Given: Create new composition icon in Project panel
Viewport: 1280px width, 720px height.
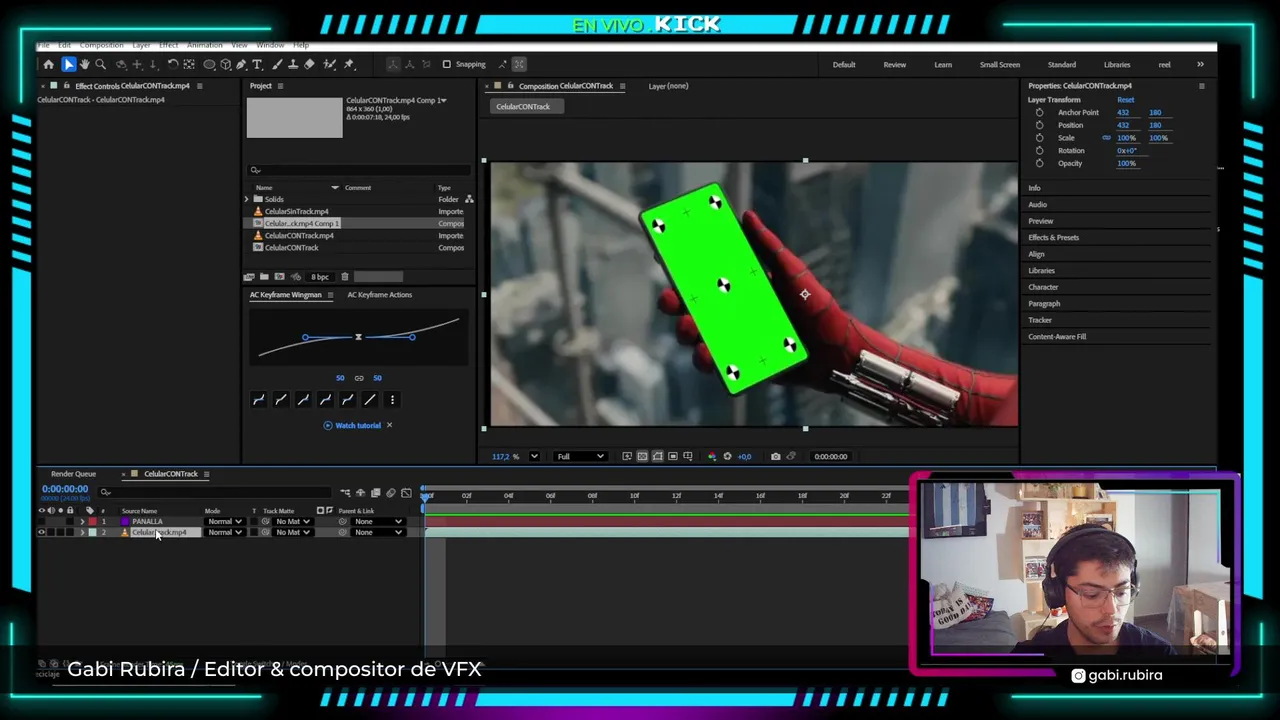Looking at the screenshot, I should tap(278, 277).
